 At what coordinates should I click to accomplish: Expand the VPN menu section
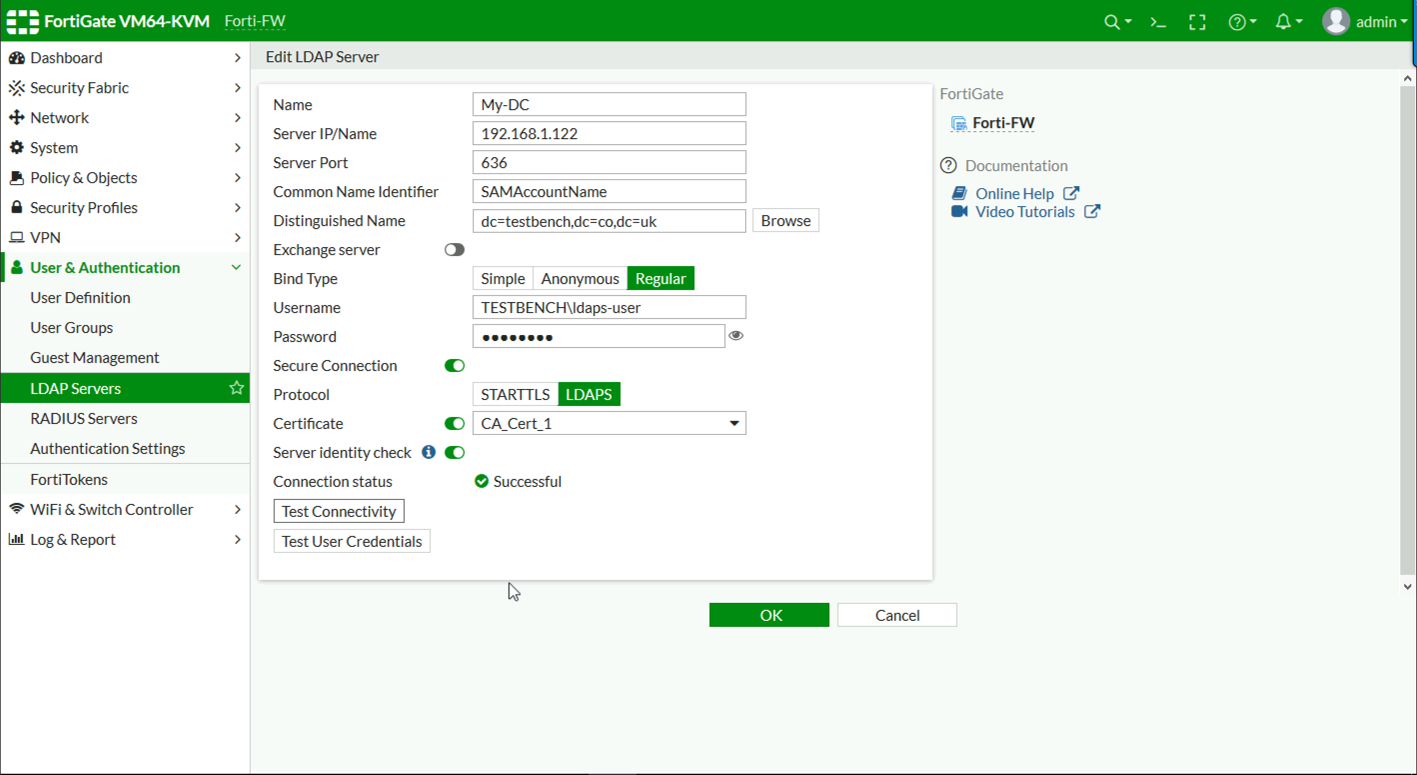[x=47, y=237]
